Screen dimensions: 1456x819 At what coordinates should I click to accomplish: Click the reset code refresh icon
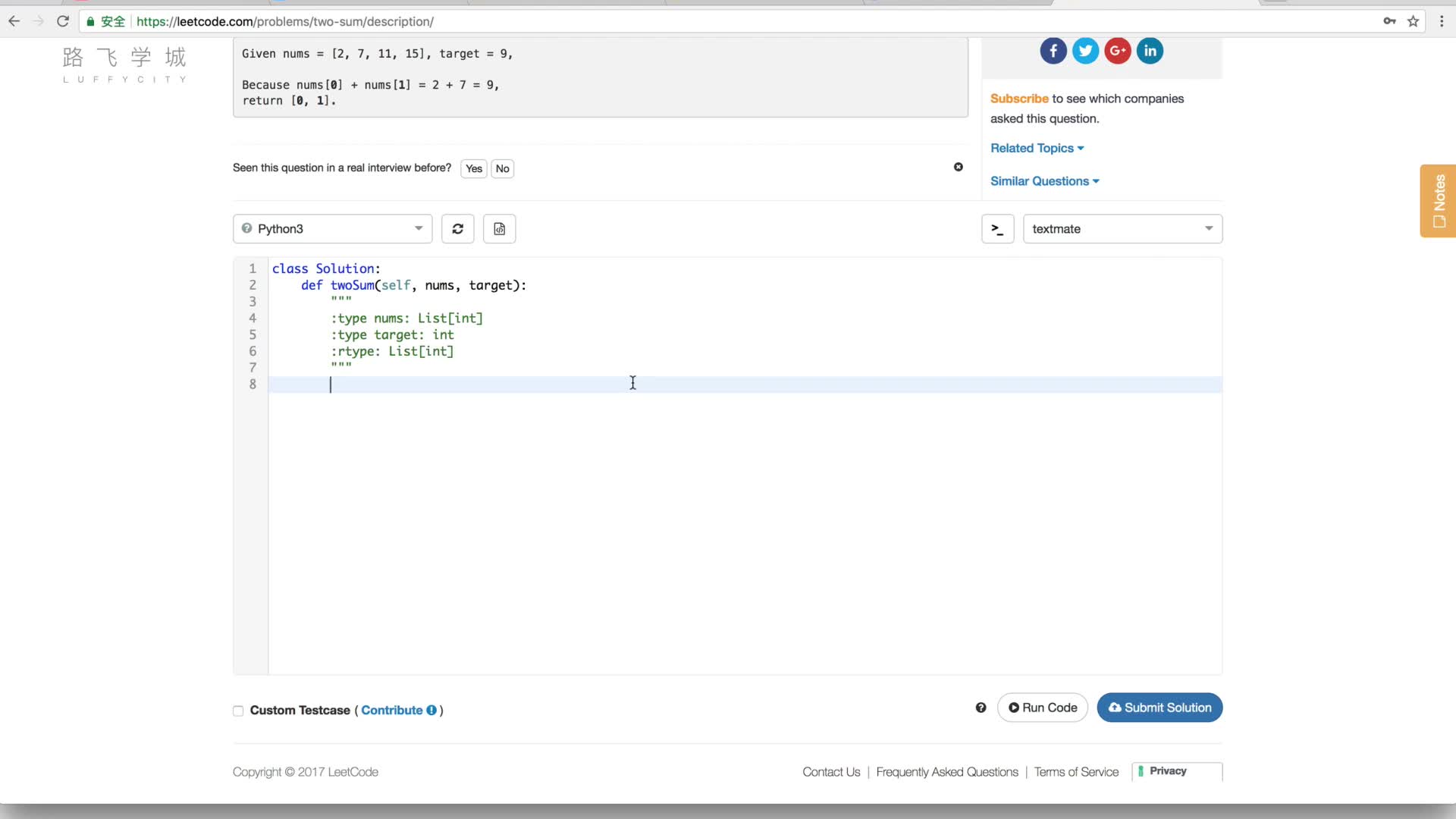(x=458, y=229)
